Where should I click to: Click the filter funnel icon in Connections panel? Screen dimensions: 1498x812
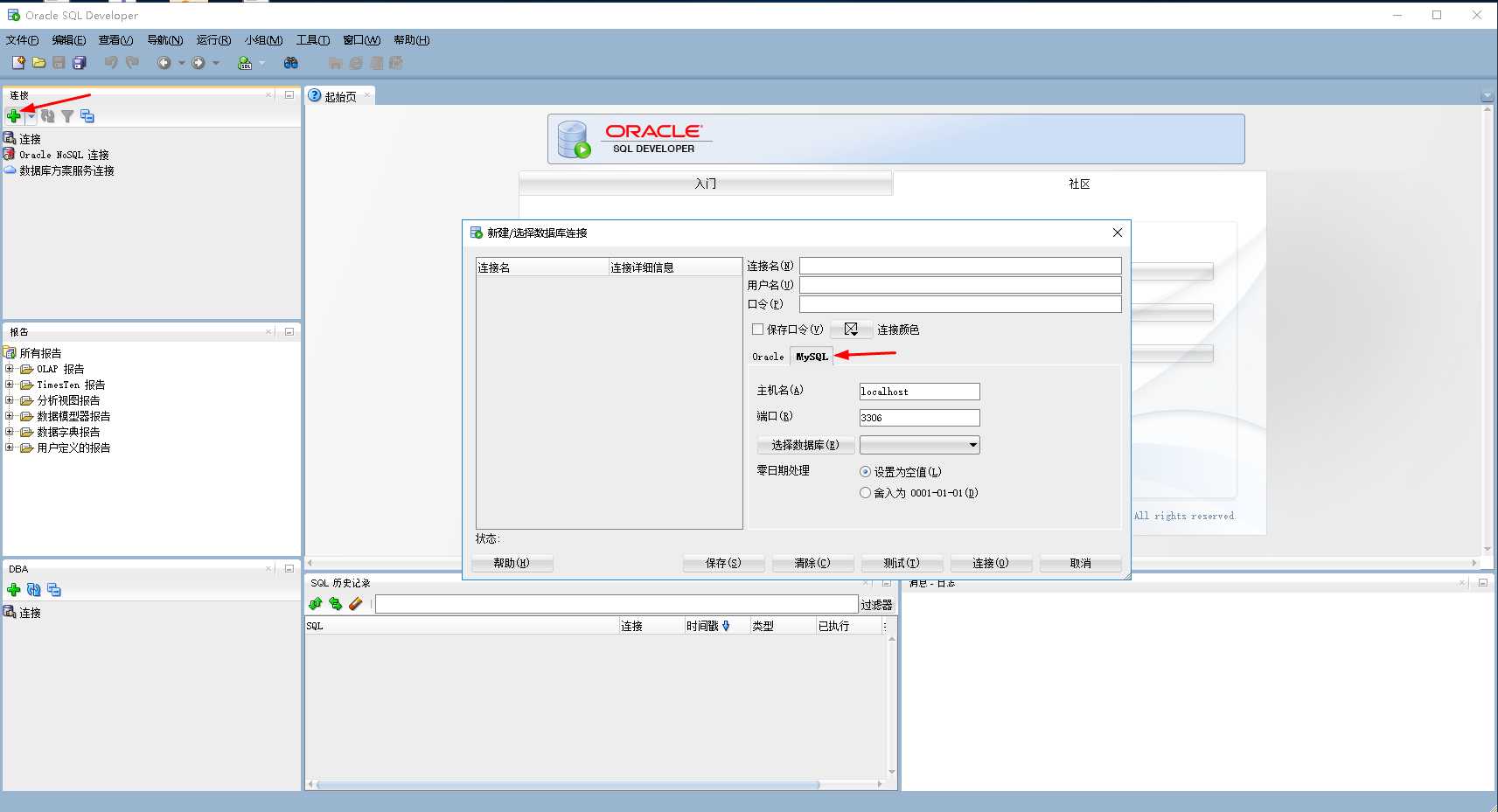pyautogui.click(x=67, y=116)
